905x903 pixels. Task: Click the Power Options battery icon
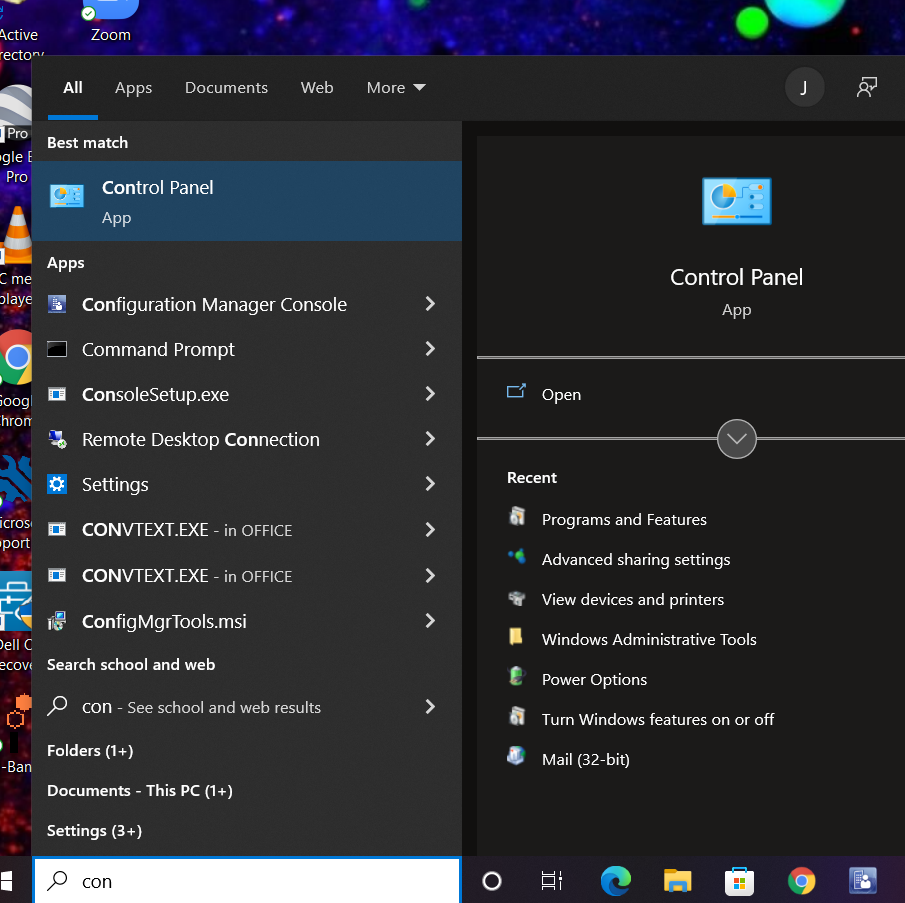click(x=517, y=676)
